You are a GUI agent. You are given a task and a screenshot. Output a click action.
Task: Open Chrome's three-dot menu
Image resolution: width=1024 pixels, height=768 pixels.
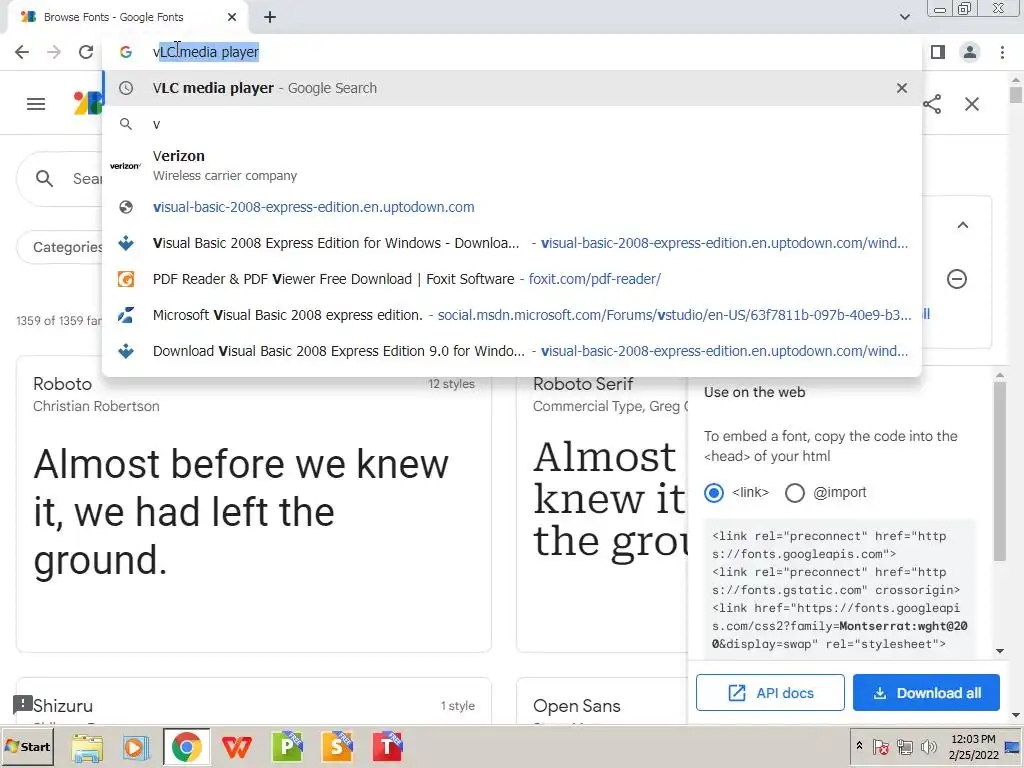[1002, 52]
